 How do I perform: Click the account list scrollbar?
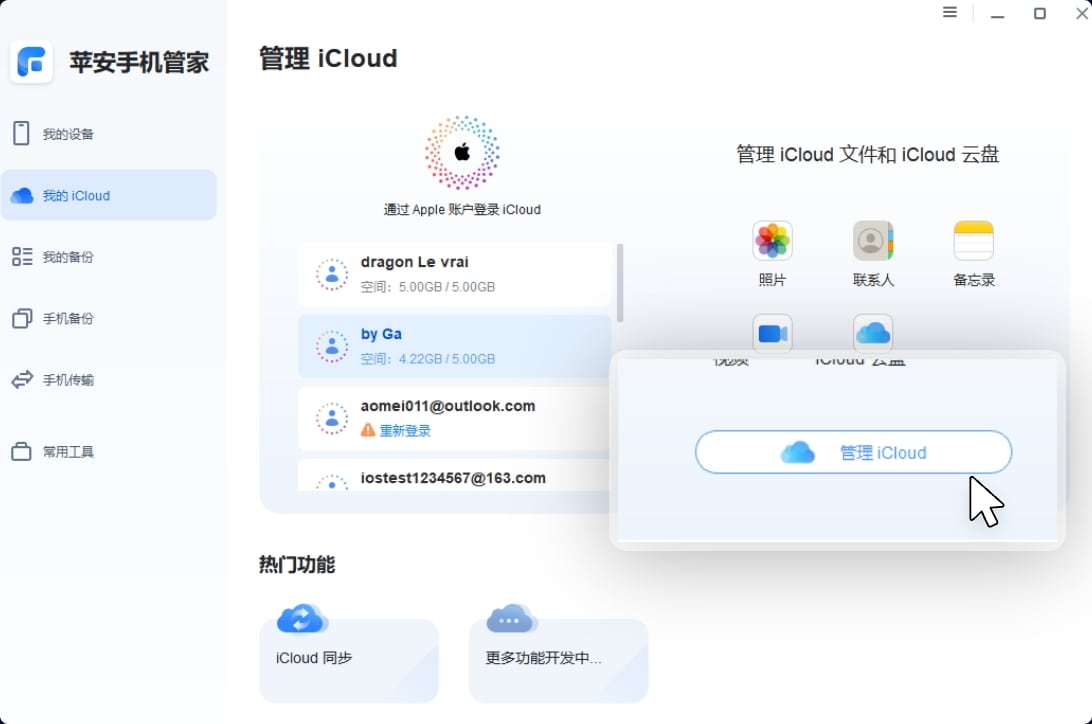click(620, 283)
